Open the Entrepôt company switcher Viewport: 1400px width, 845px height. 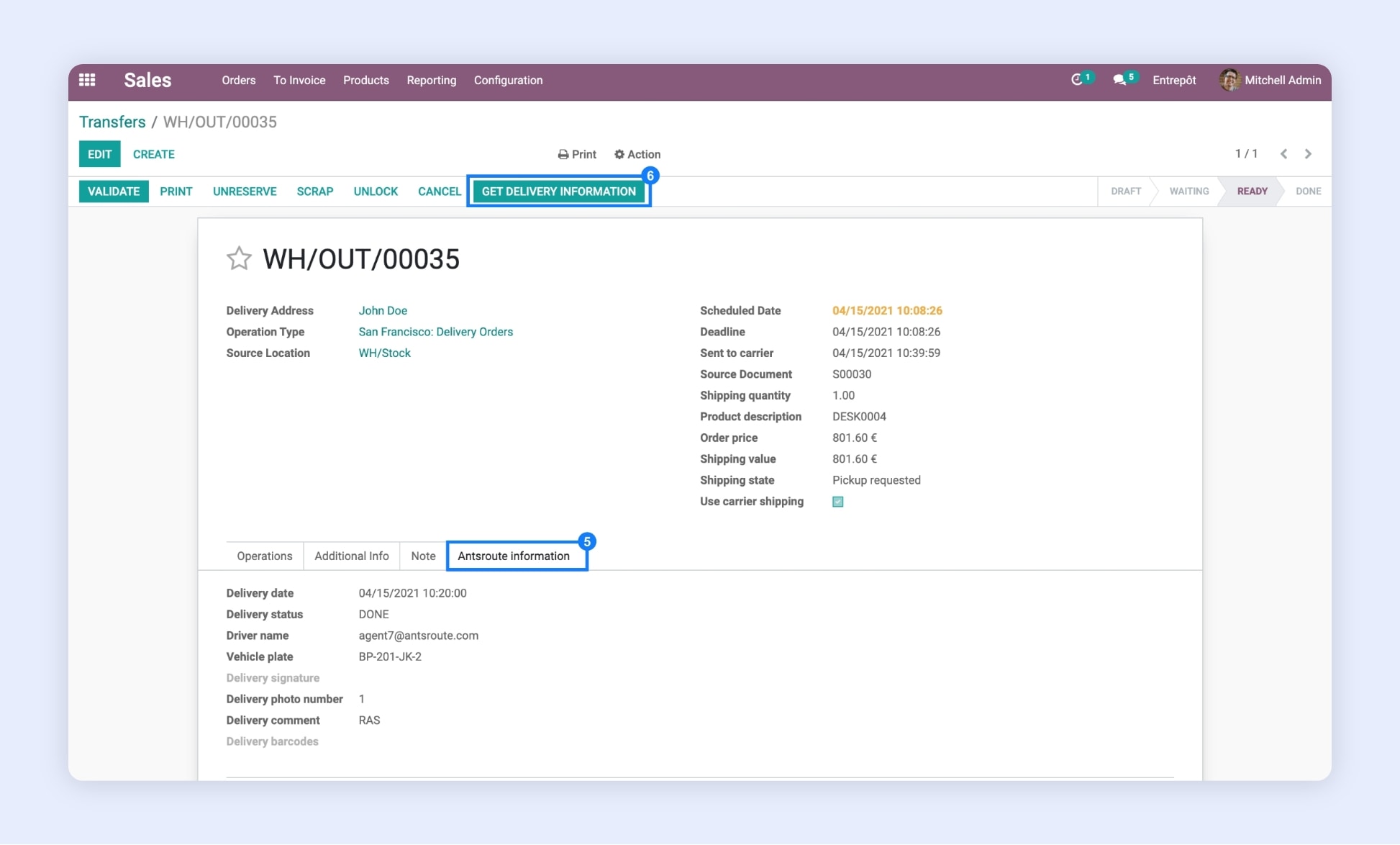1174,80
